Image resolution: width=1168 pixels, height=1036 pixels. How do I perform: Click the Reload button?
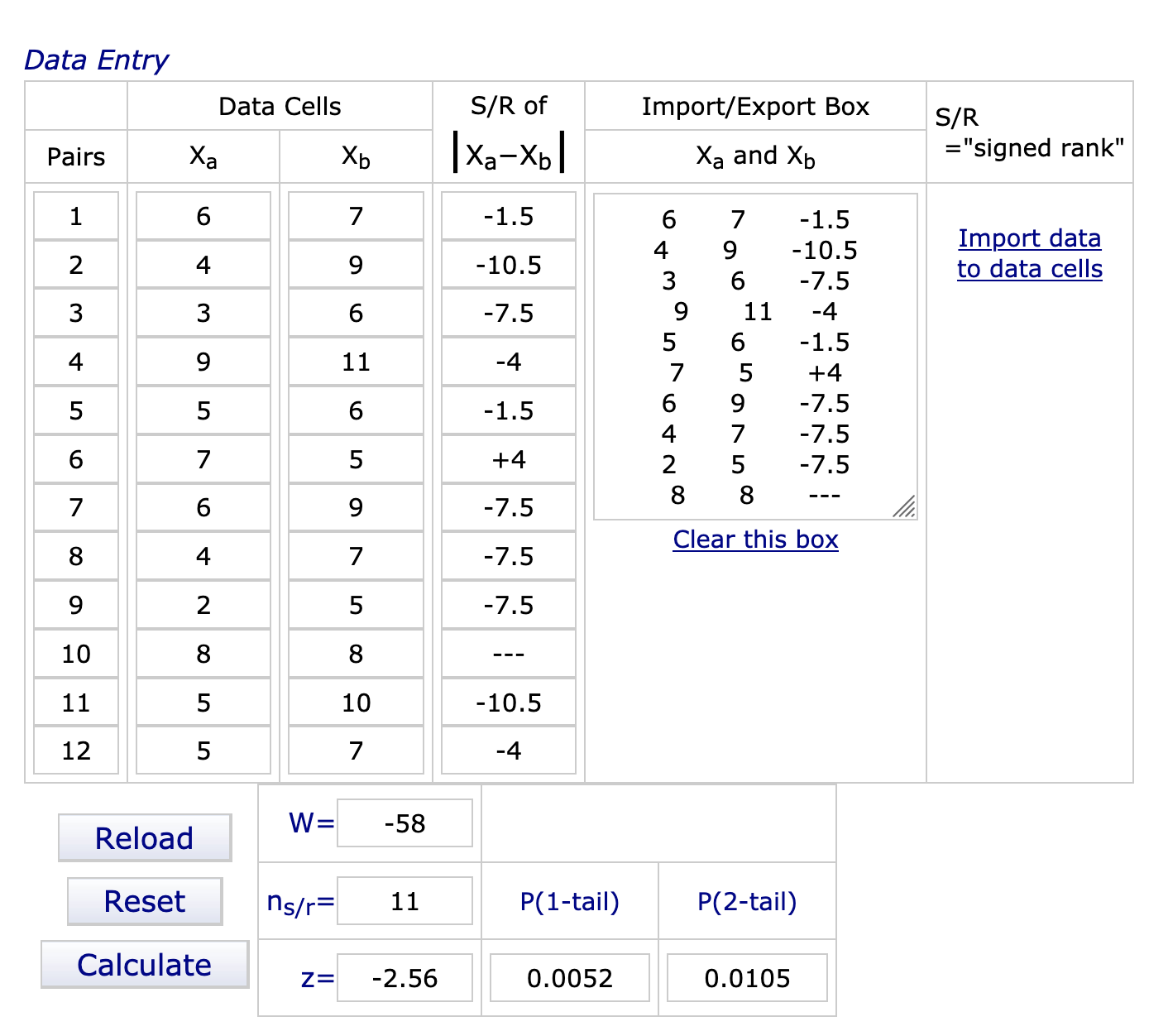[x=145, y=838]
